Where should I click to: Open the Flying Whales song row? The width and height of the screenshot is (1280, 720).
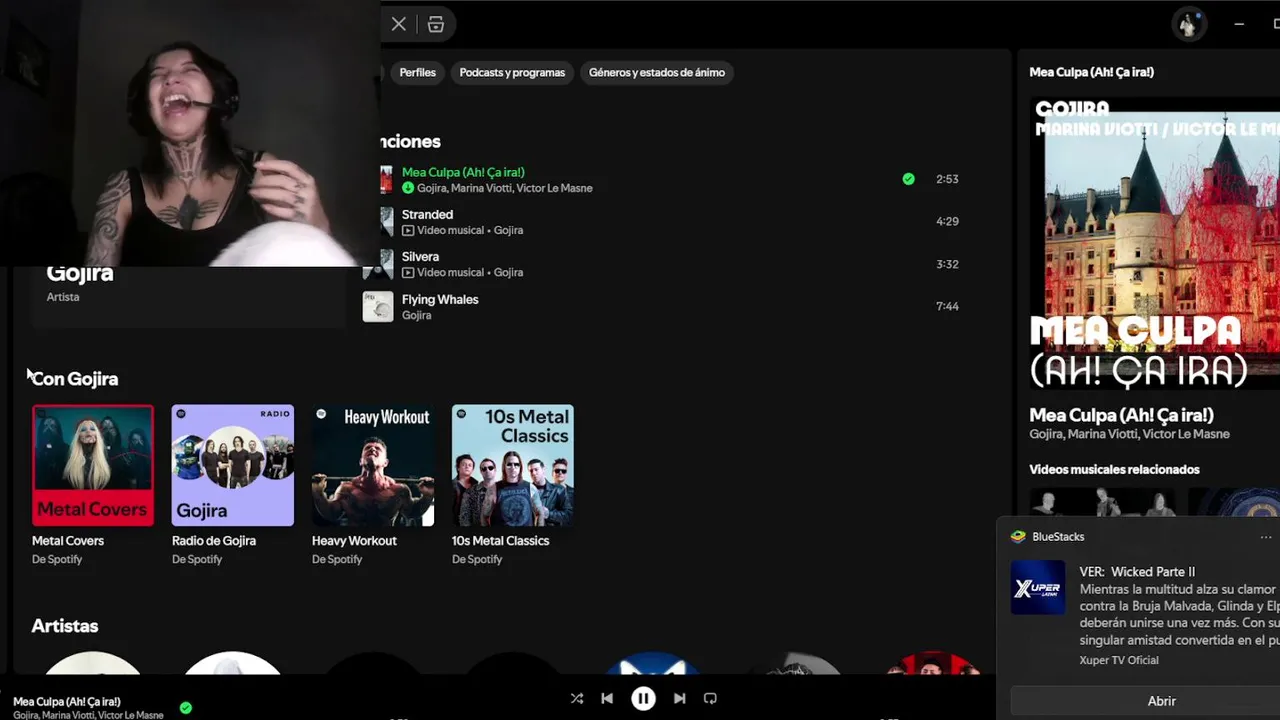670,306
